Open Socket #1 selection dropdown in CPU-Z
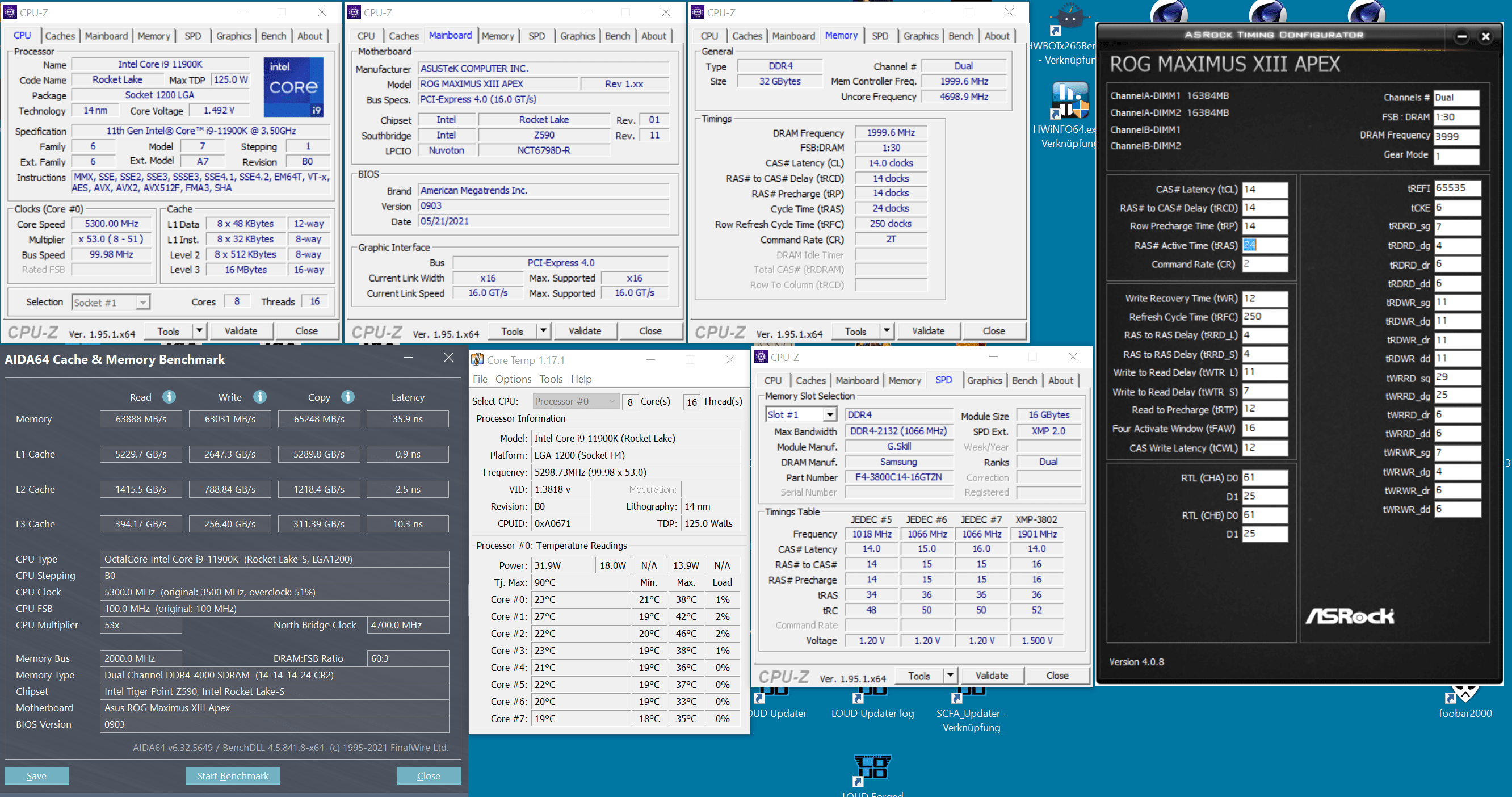The image size is (1512, 797). pyautogui.click(x=111, y=302)
